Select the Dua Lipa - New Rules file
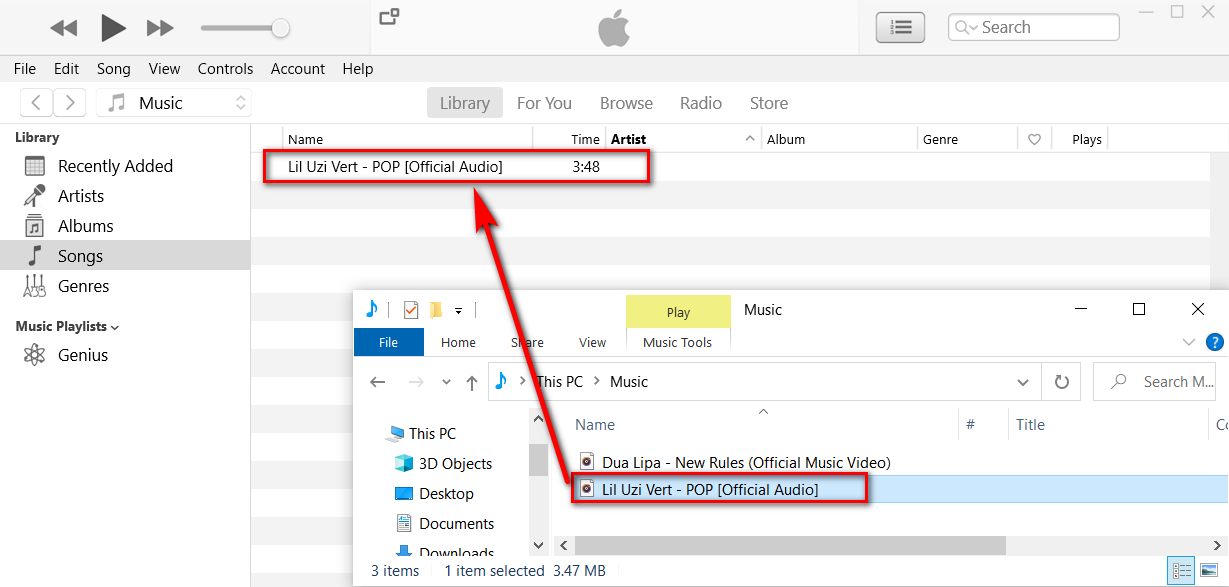1229x587 pixels. (x=745, y=462)
